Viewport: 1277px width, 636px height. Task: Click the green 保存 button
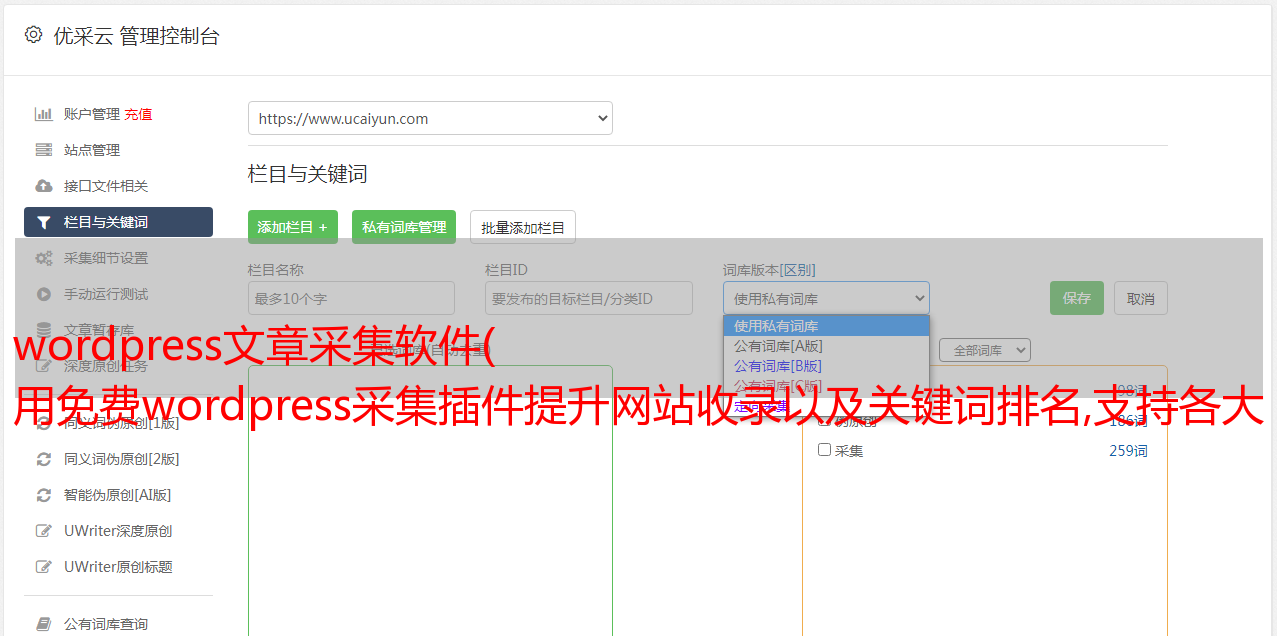pos(1077,298)
